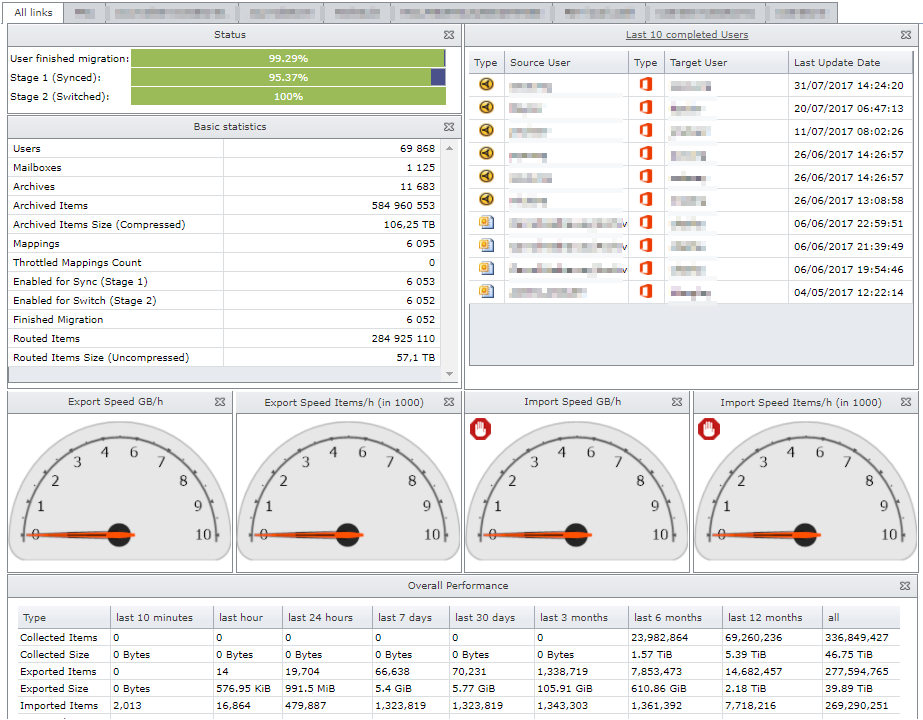This screenshot has height=720, width=923.
Task: Collapse the Export Speed GB/h panel with its header icon
Action: [x=220, y=402]
